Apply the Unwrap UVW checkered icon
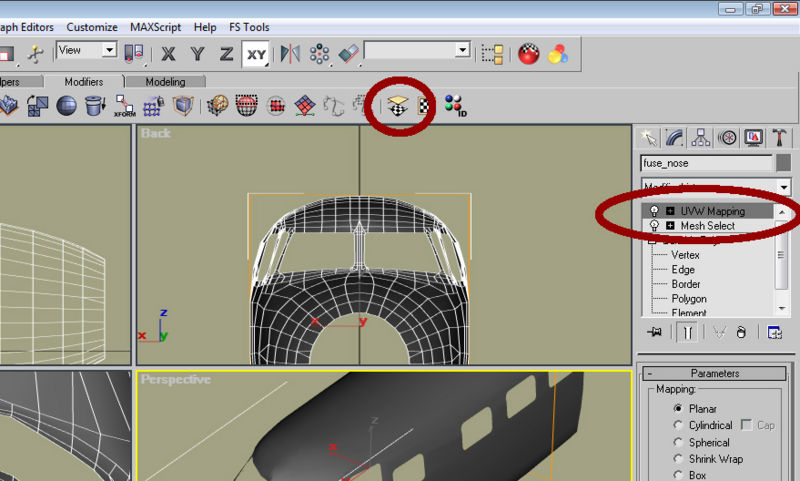800x481 pixels. tap(423, 106)
